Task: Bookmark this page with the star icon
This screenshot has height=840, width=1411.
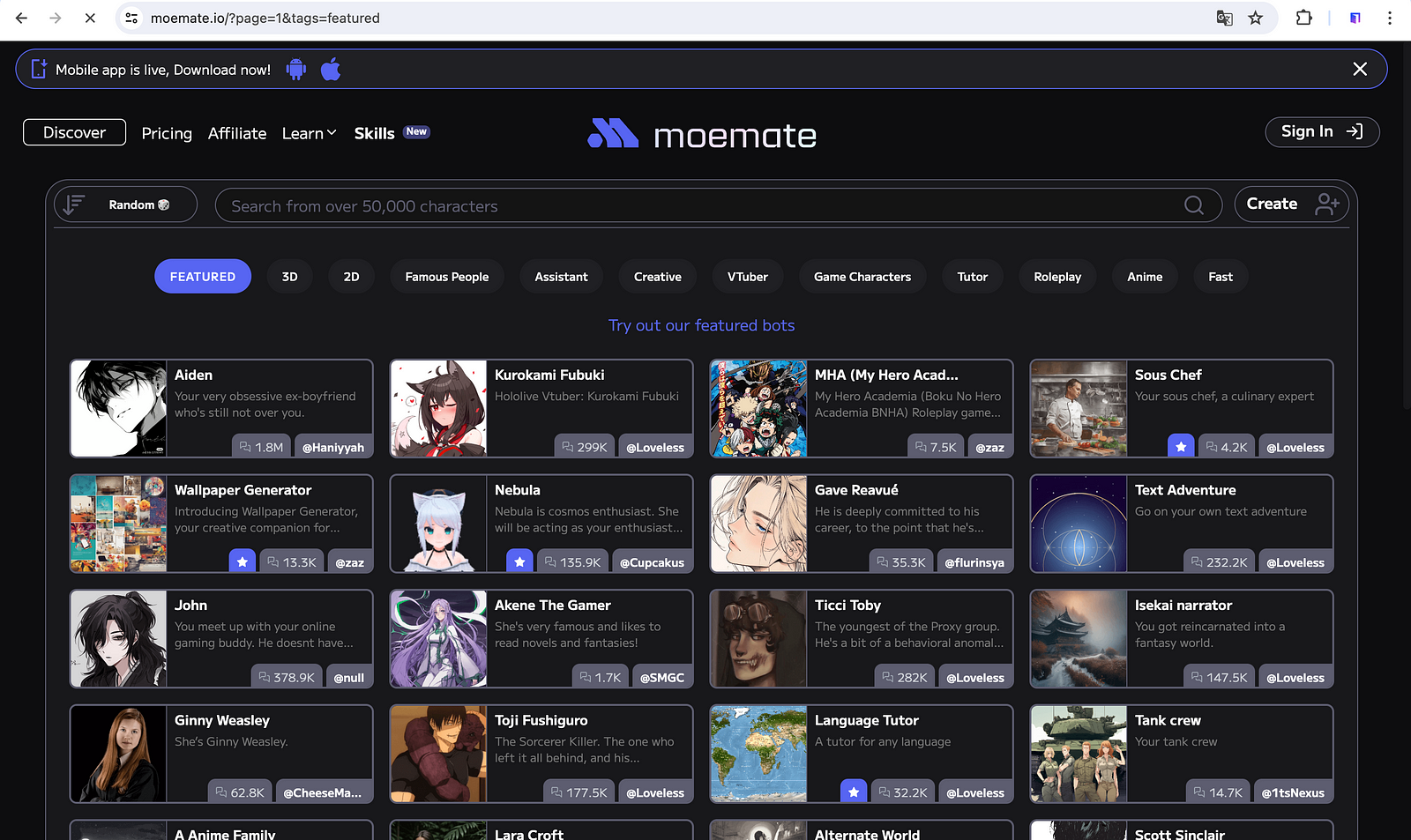Action: [x=1256, y=18]
